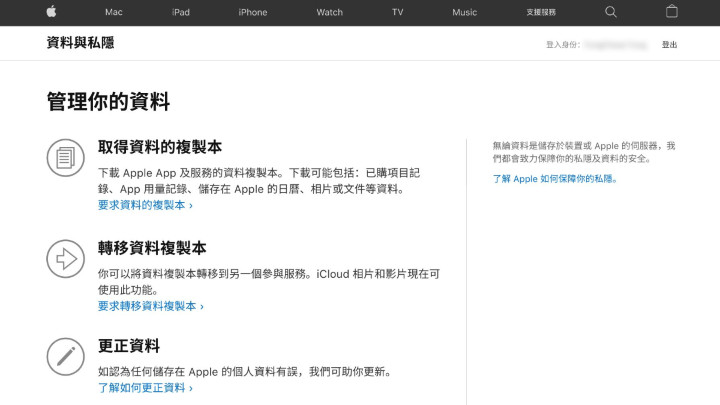The image size is (720, 405).
Task: Click the 更正資料 heading
Action: click(x=129, y=346)
